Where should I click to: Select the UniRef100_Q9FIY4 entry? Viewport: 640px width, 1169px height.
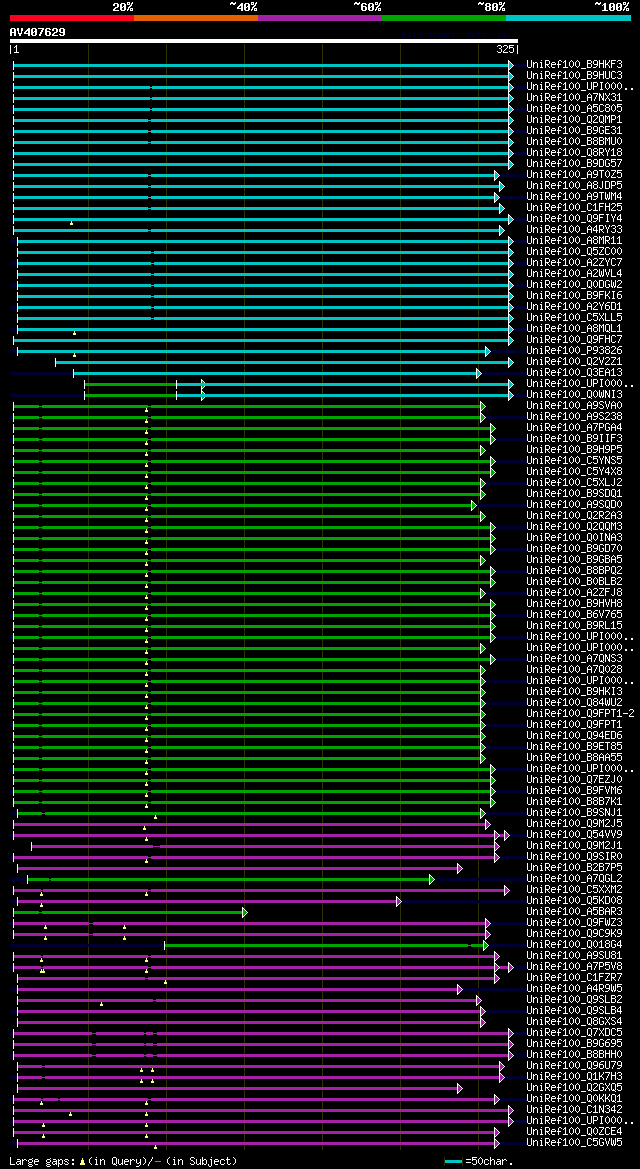pos(574,218)
